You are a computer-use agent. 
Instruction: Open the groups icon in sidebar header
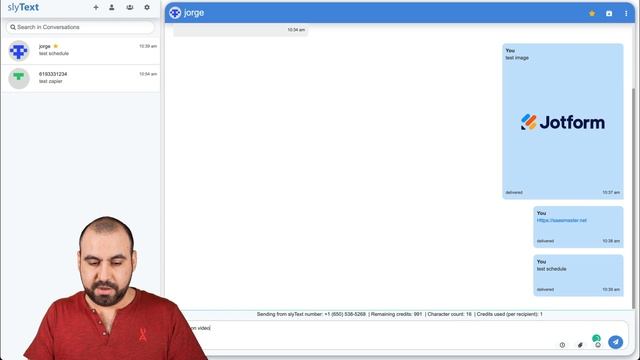point(130,7)
